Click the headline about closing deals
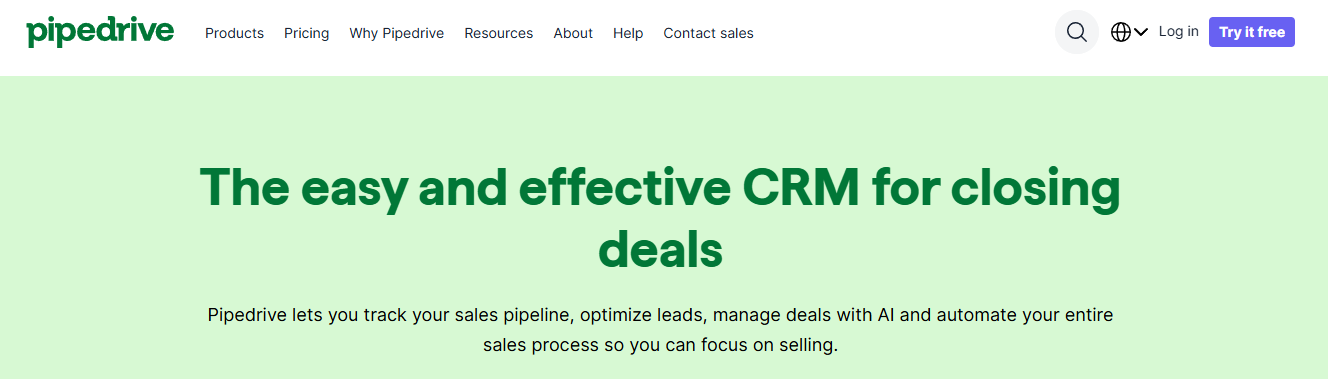 coord(660,216)
